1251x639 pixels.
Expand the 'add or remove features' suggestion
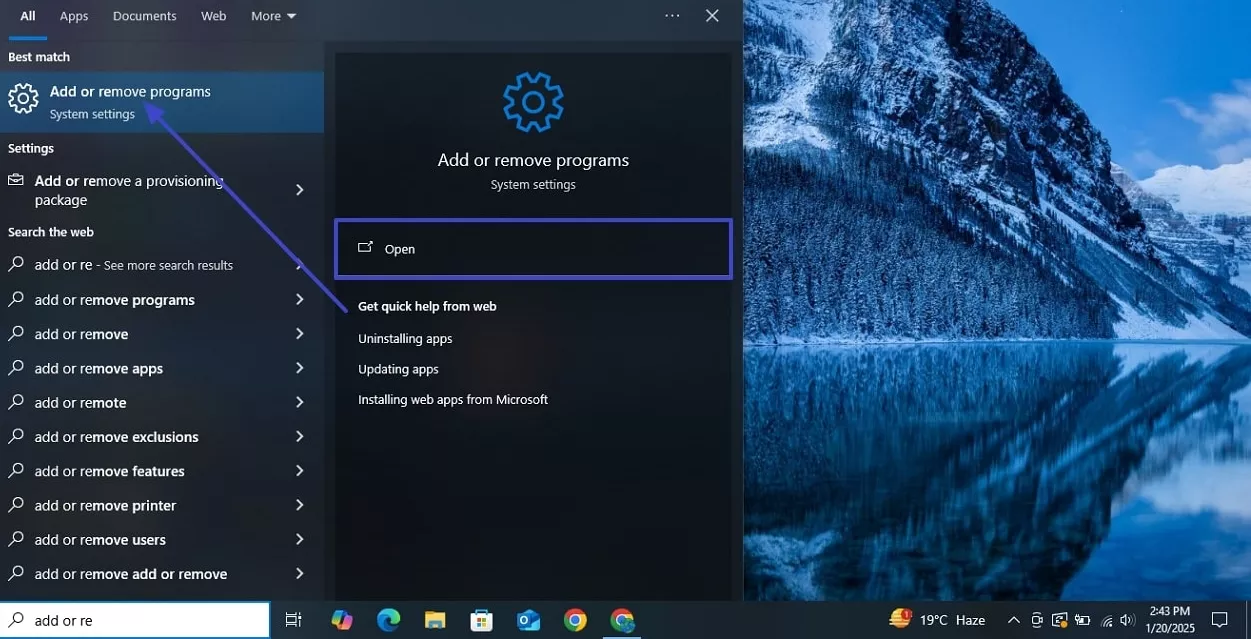(x=299, y=470)
